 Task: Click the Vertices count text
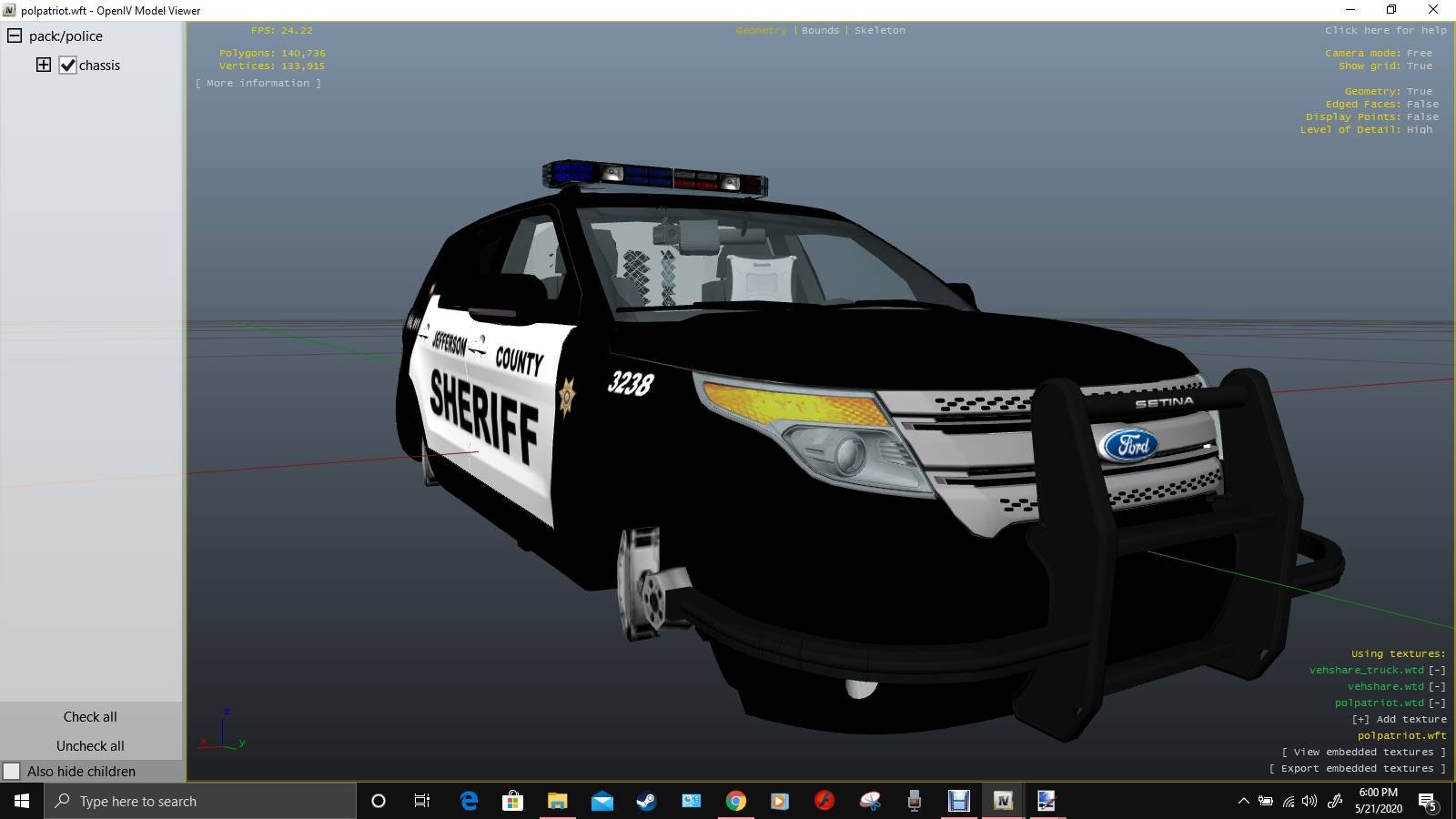click(x=272, y=66)
